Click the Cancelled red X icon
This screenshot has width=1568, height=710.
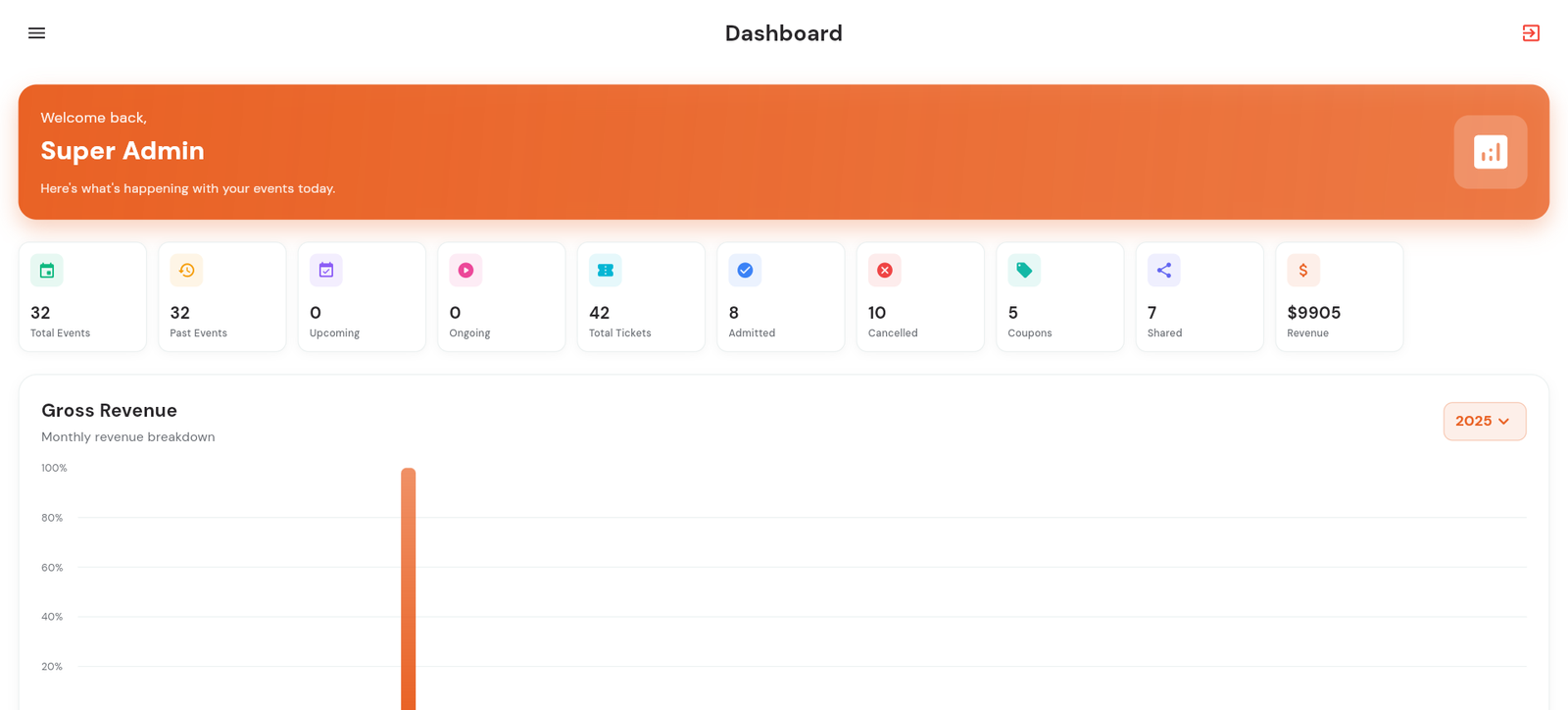tap(885, 271)
